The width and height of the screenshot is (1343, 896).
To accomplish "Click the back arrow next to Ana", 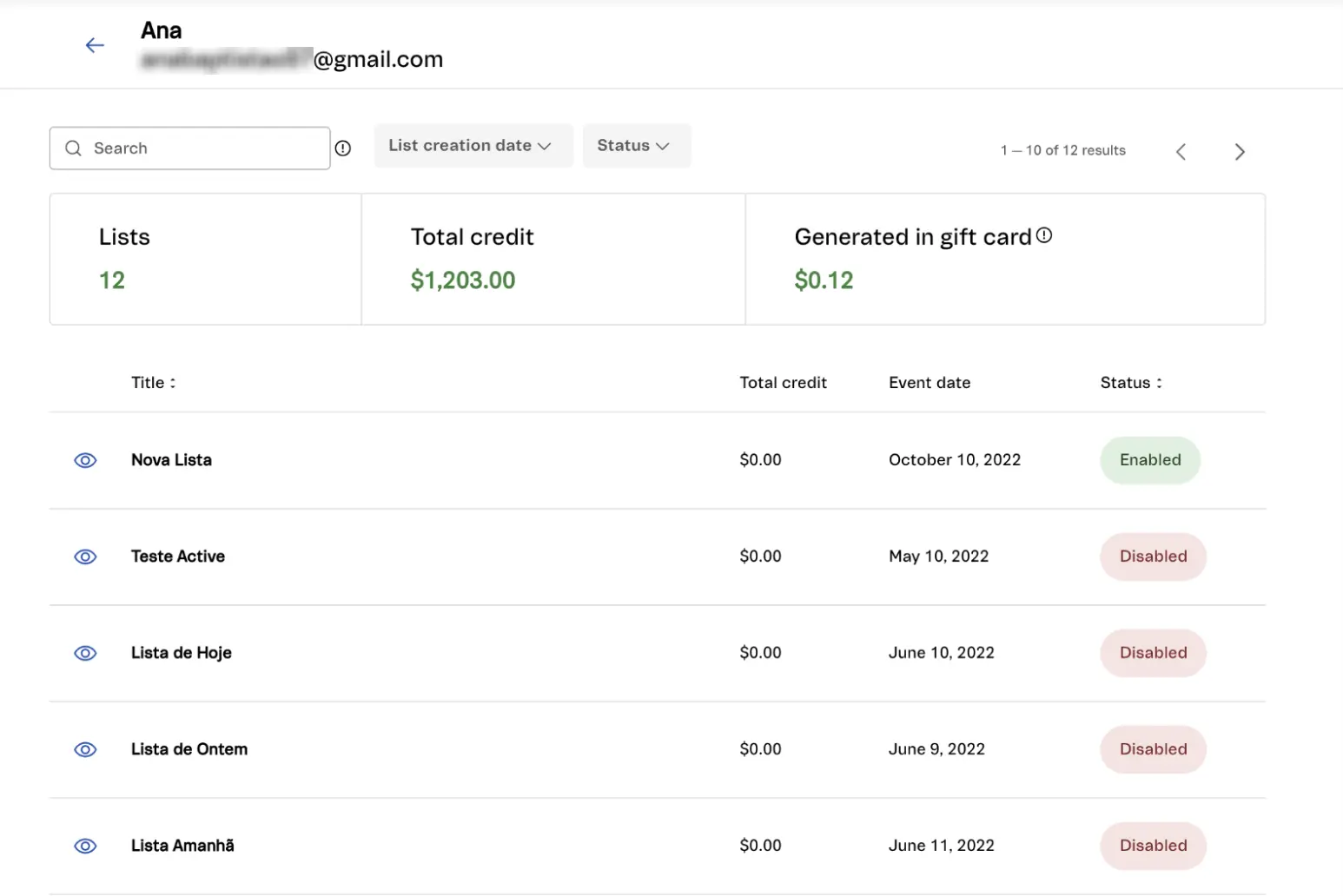I will tap(95, 45).
